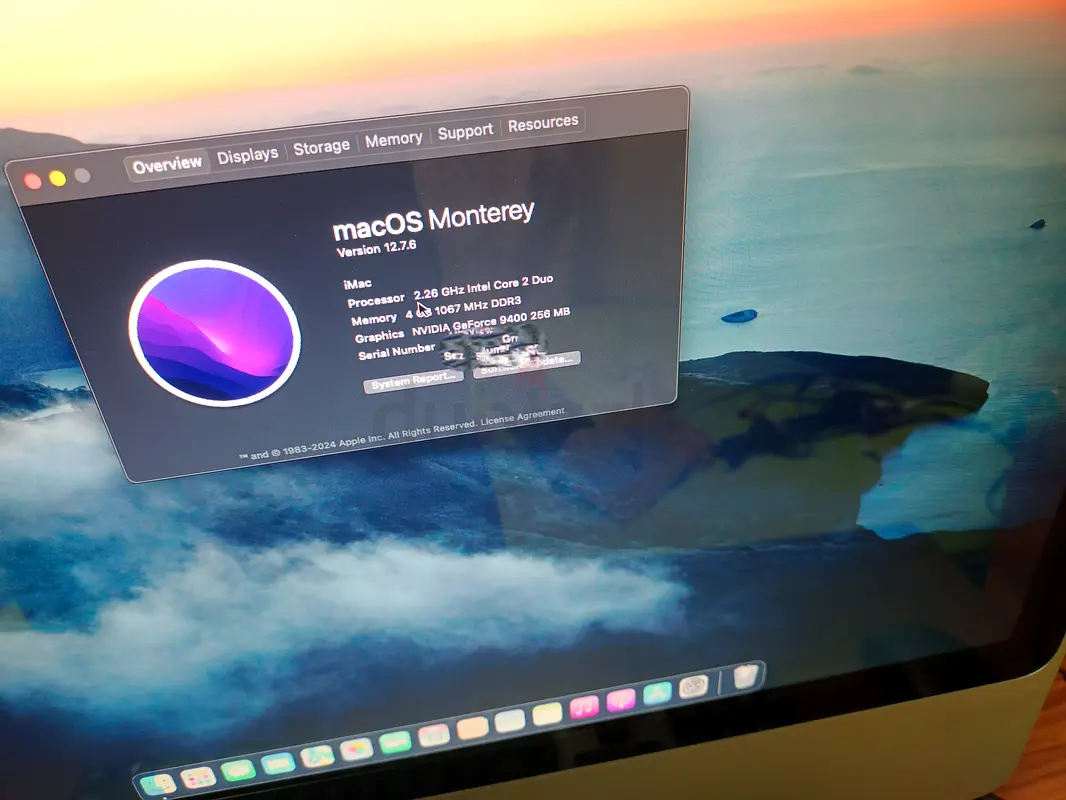Launch the yellow Notes app from the dock
The width and height of the screenshot is (1066, 800).
point(547,714)
